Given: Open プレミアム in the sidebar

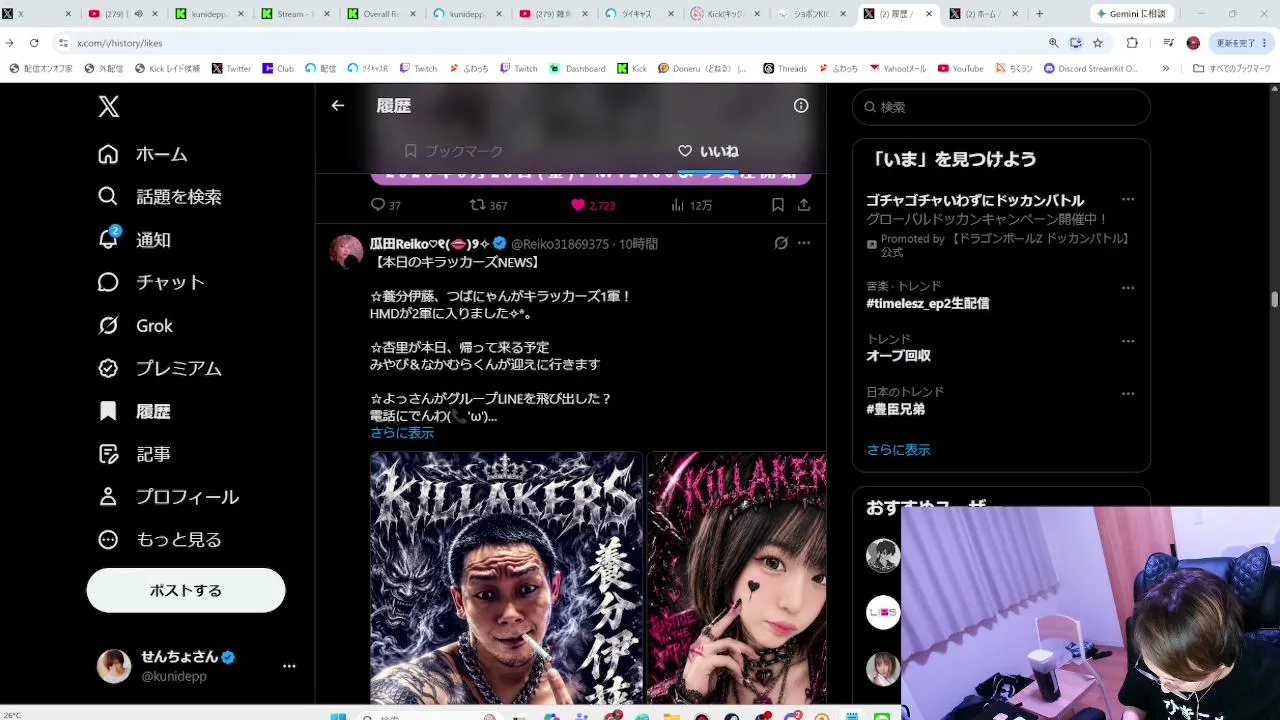Looking at the screenshot, I should pos(159,368).
